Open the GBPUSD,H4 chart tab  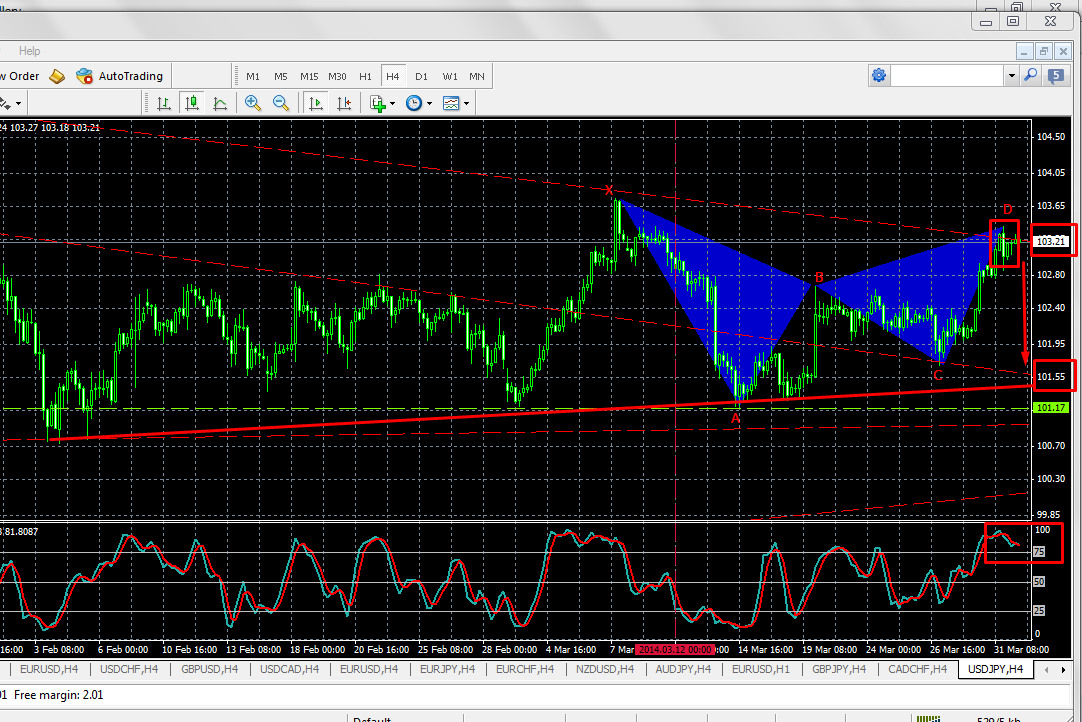(209, 669)
